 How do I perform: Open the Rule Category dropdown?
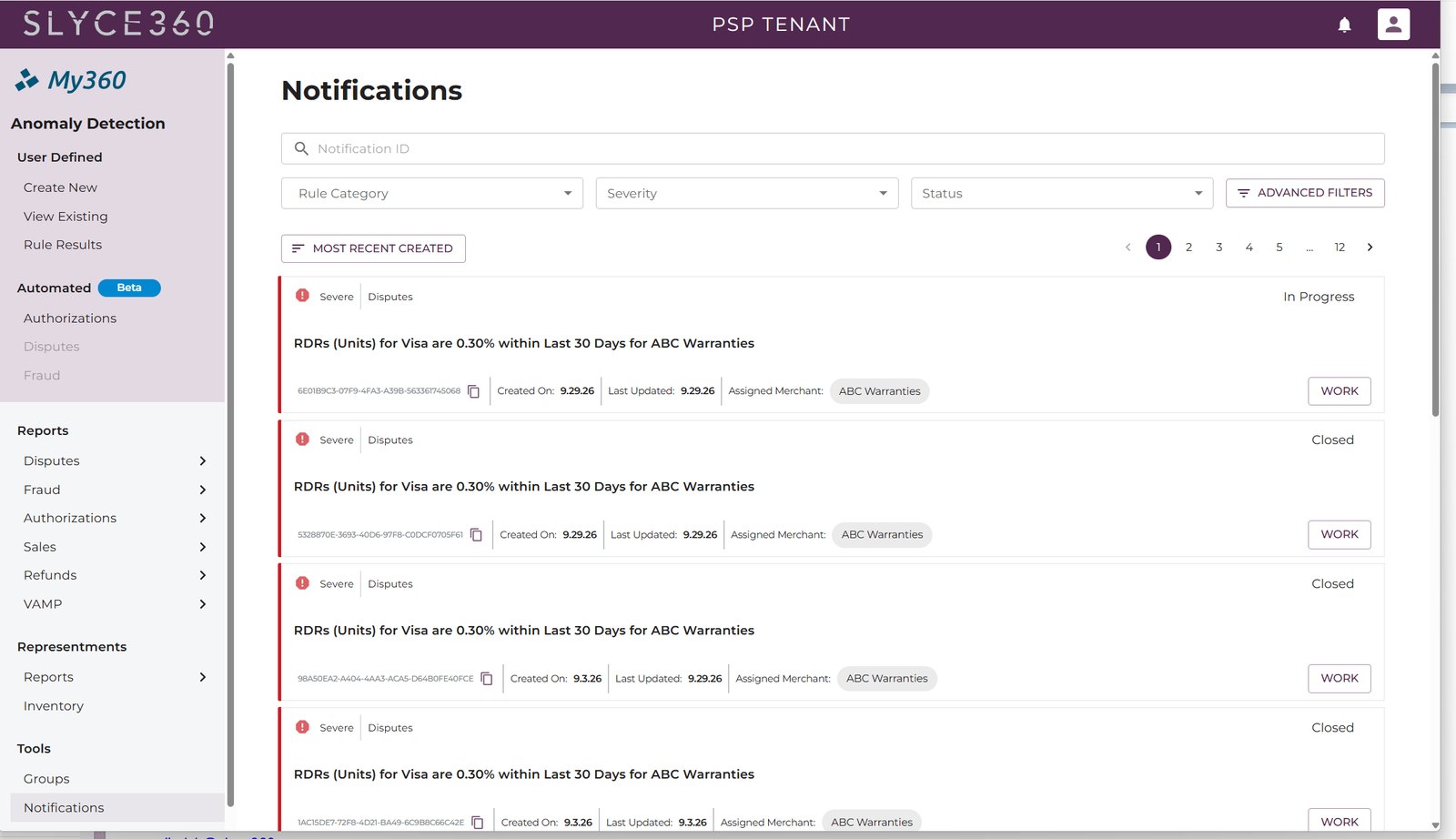432,193
